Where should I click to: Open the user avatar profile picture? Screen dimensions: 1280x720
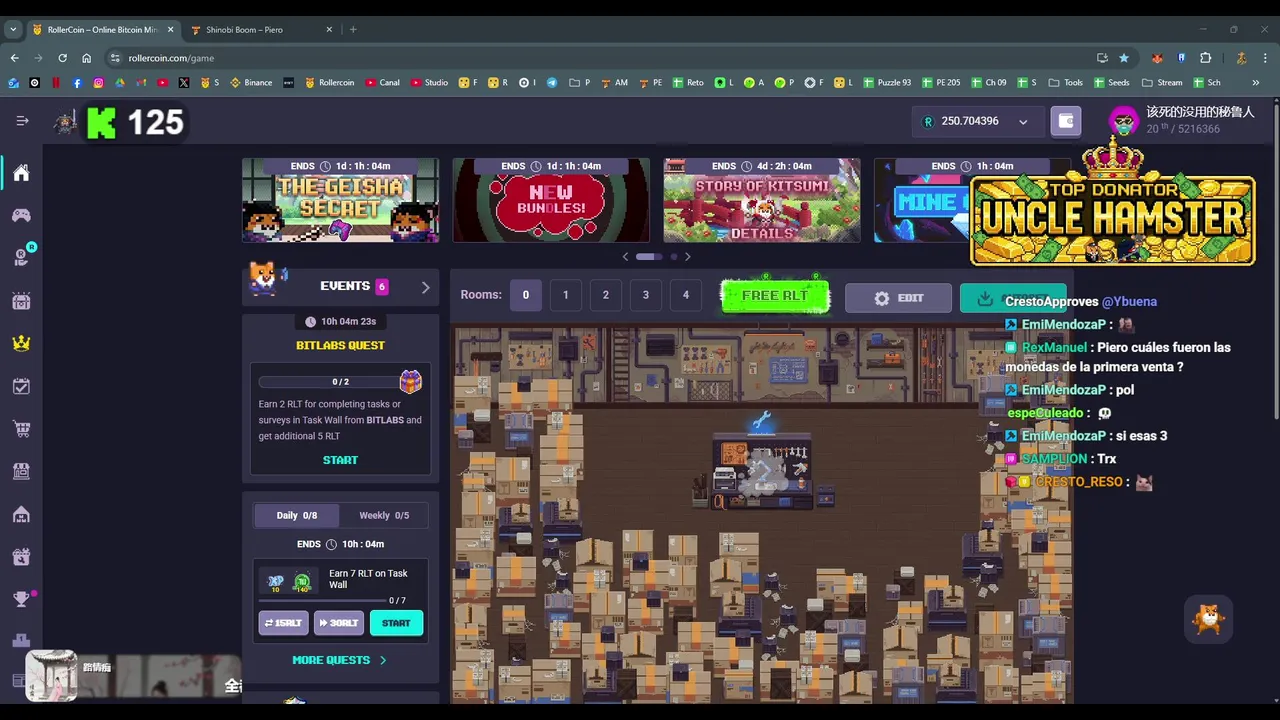[x=1124, y=121]
